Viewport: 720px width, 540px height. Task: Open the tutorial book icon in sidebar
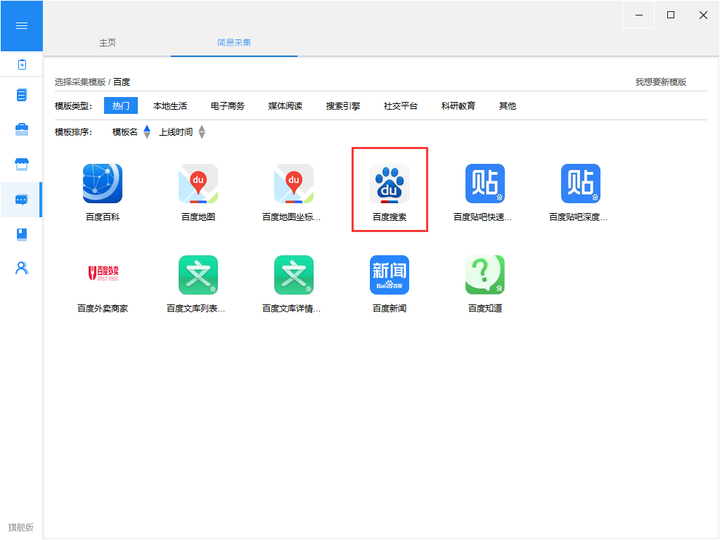pos(22,234)
